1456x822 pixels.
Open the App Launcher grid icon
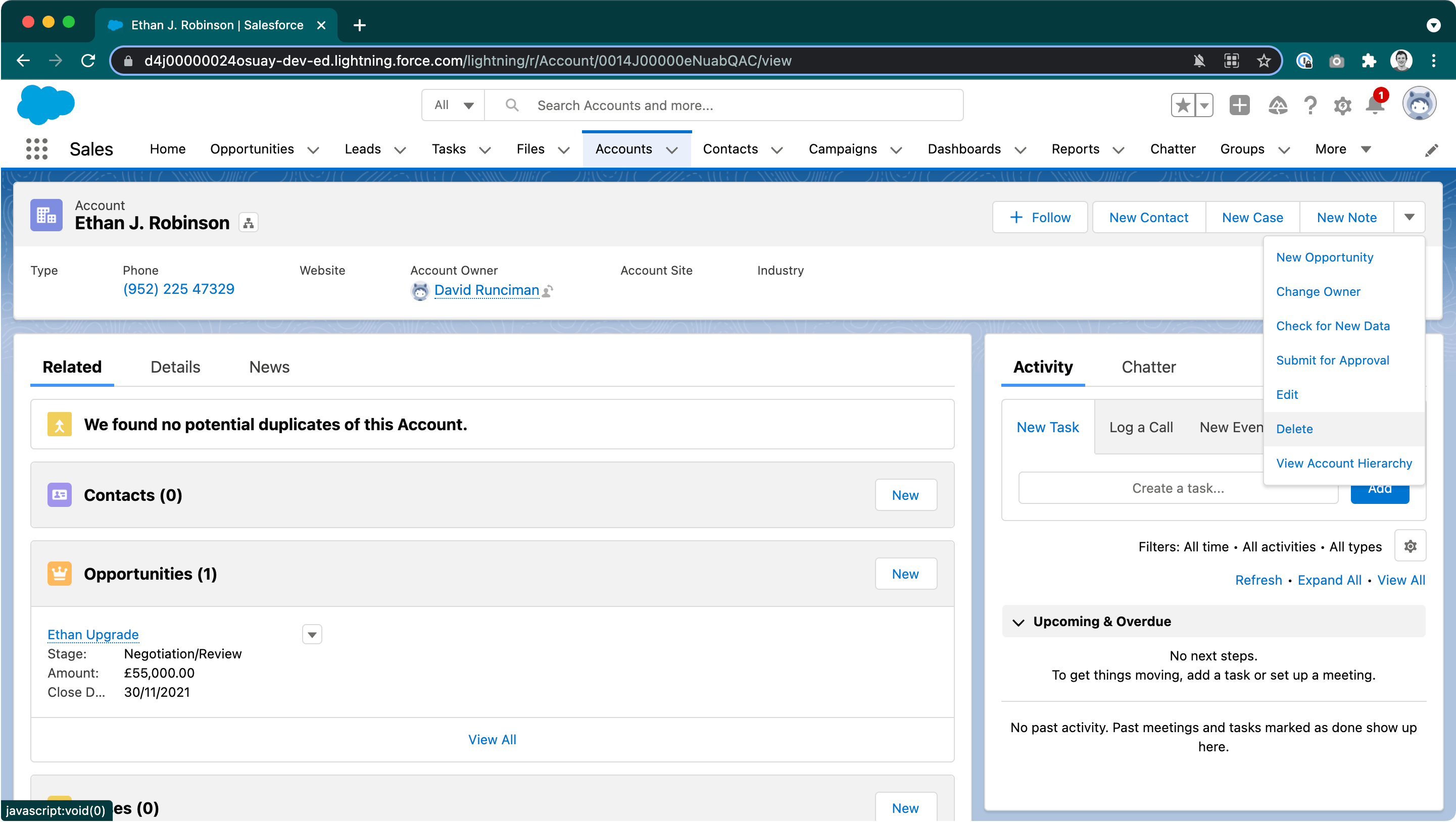[37, 149]
